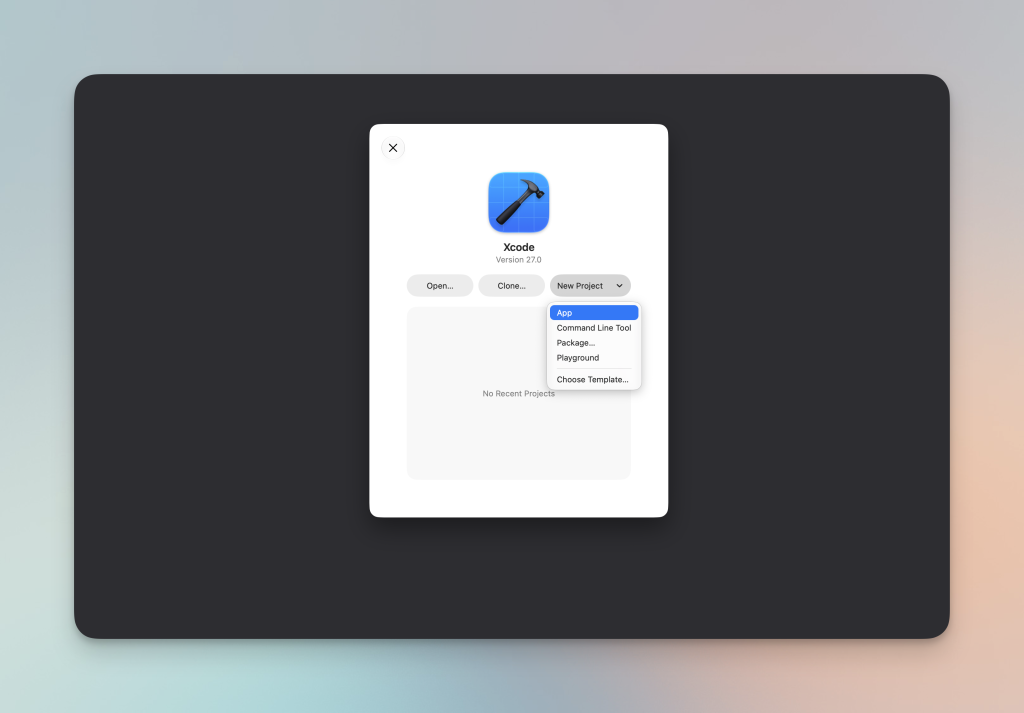The image size is (1024, 713).
Task: Select App from the New Project menu
Action: pyautogui.click(x=594, y=313)
